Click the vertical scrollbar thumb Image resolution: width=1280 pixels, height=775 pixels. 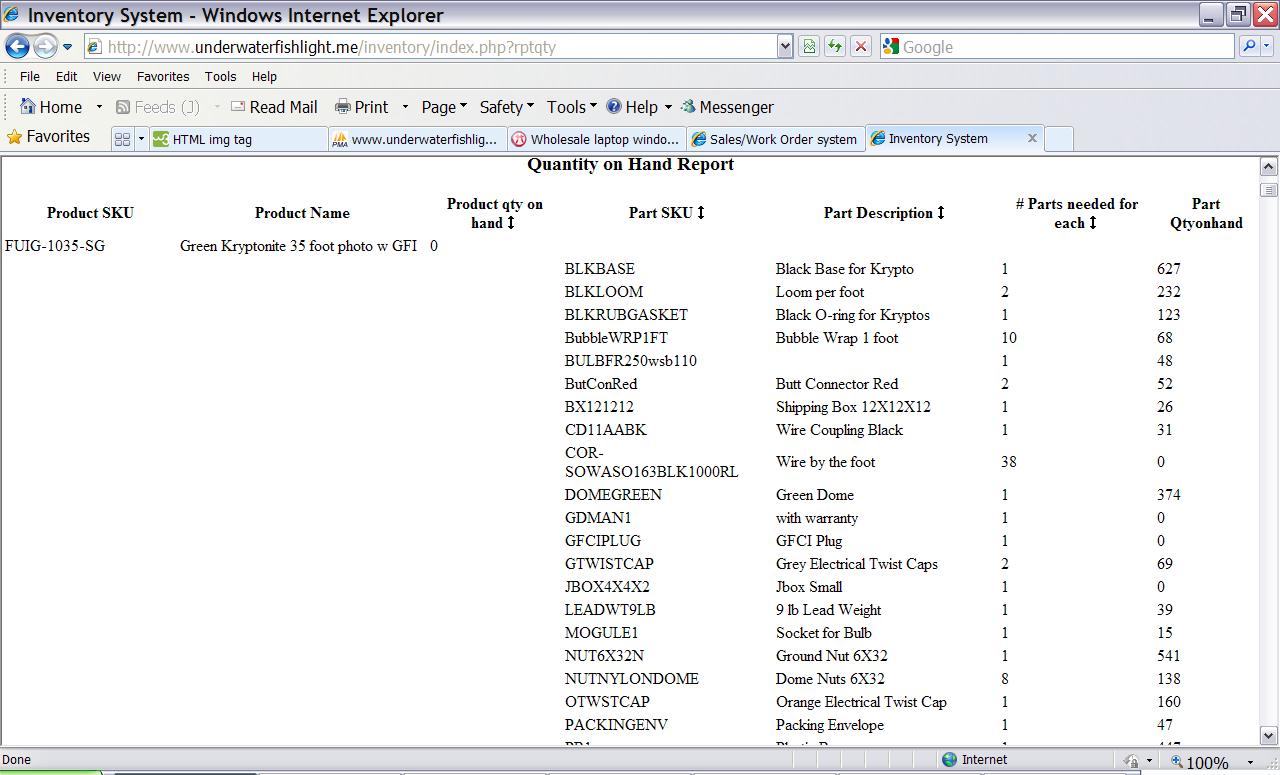click(1269, 189)
